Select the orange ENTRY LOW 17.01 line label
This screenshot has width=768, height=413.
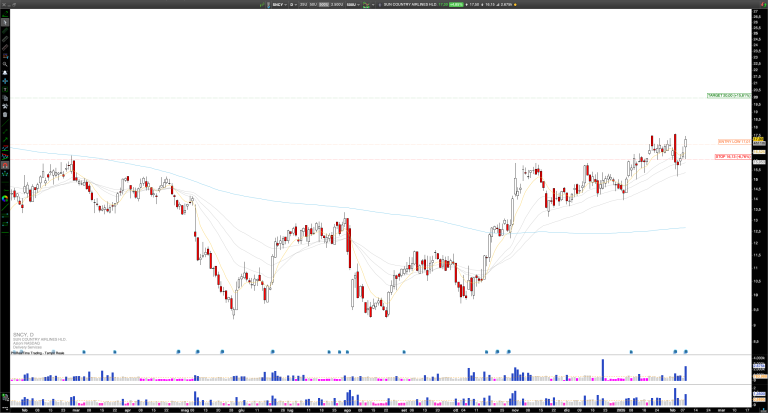click(733, 141)
